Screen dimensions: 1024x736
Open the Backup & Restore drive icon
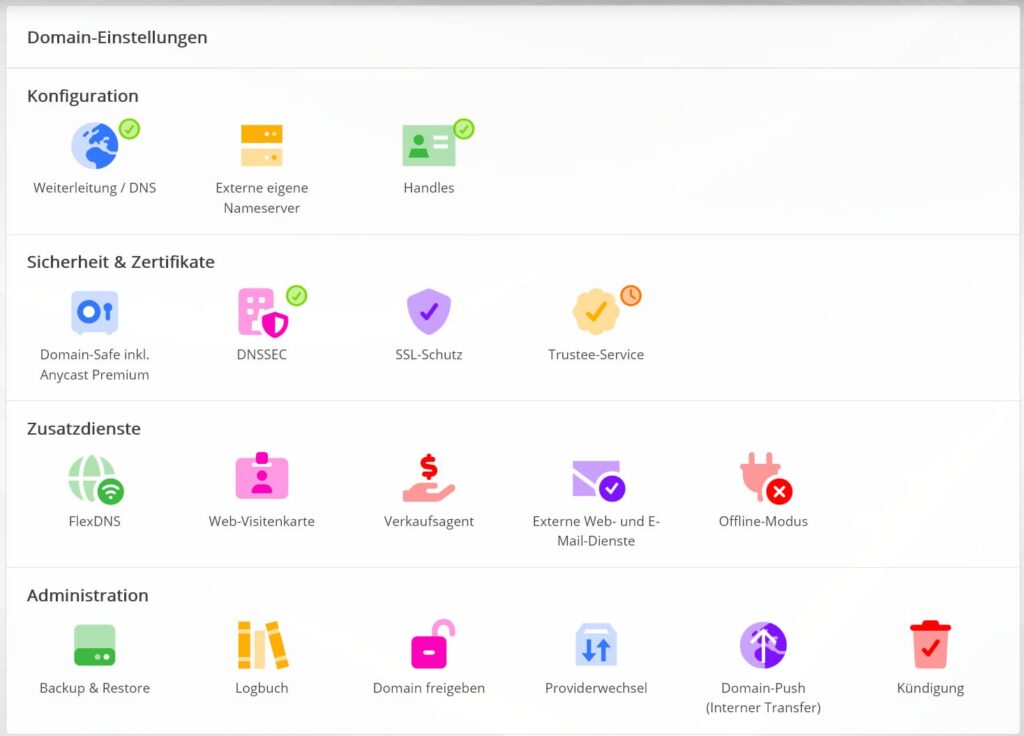point(95,645)
